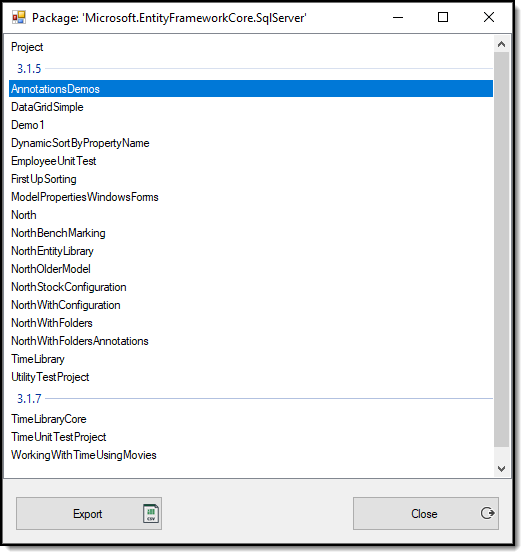Select the NorthWithConfiguration project
The image size is (526, 557).
click(251, 305)
